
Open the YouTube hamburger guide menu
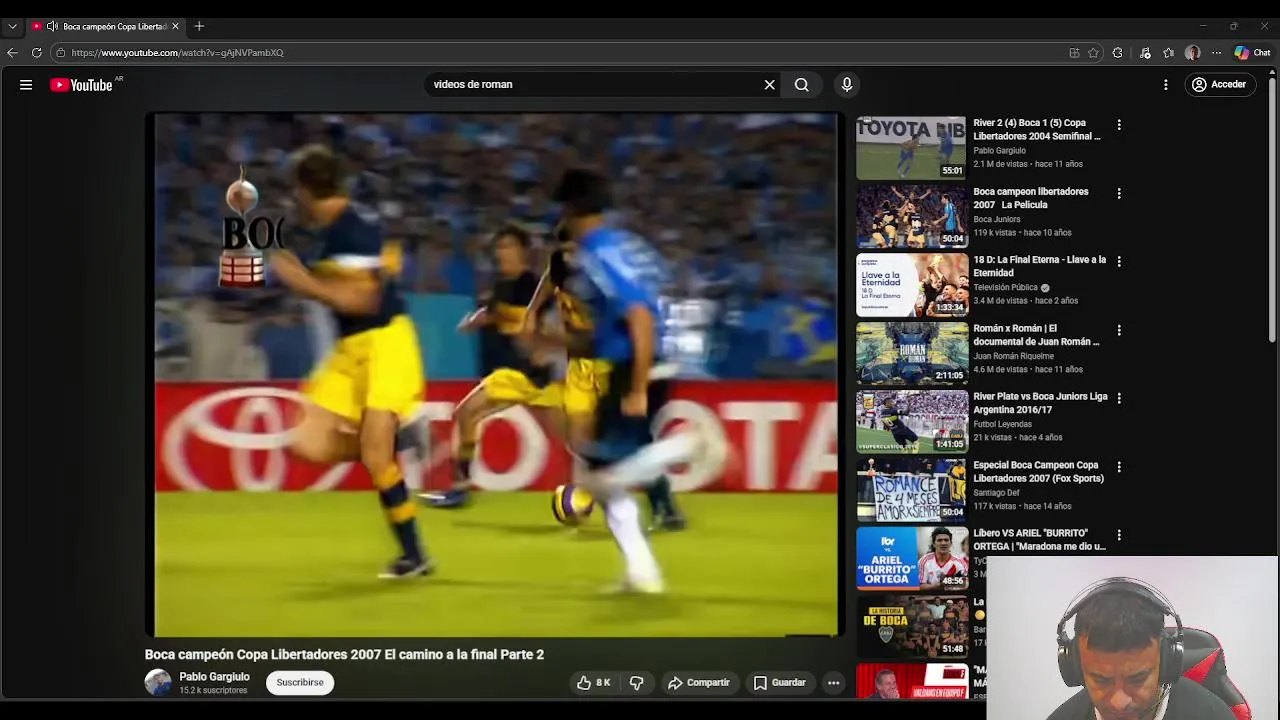point(26,85)
